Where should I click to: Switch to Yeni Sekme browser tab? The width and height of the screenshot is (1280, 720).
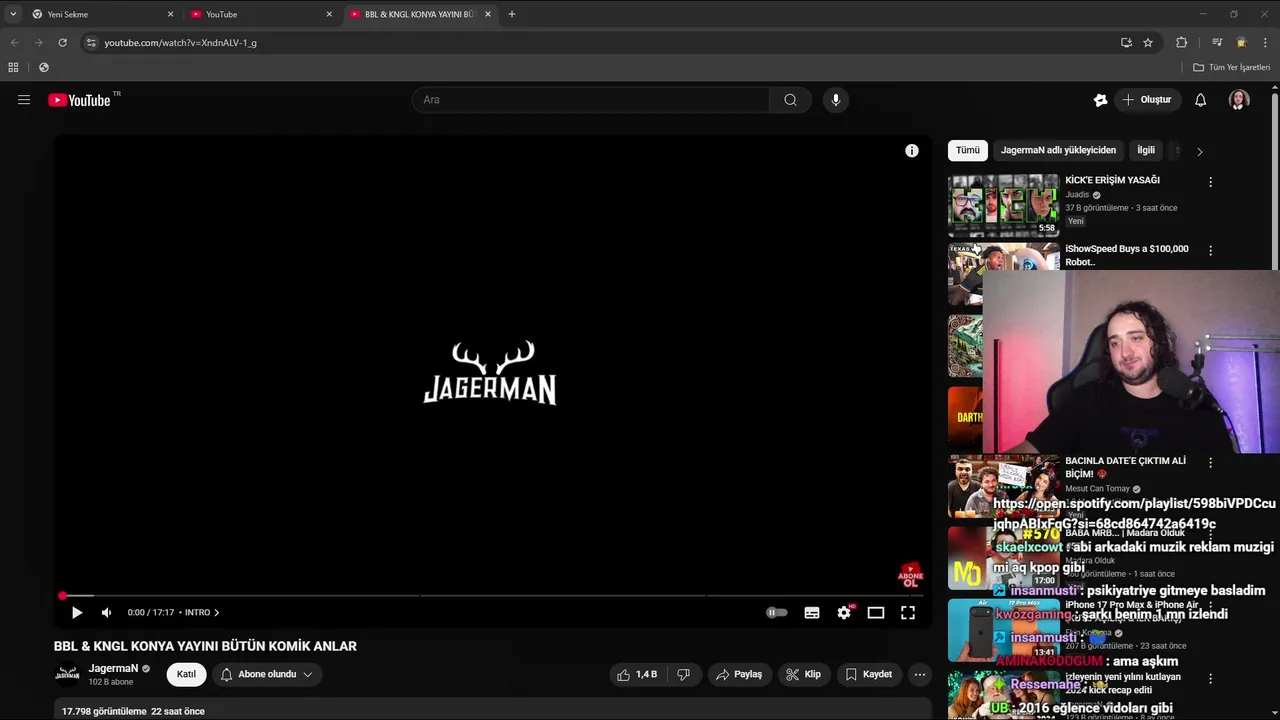(x=100, y=14)
